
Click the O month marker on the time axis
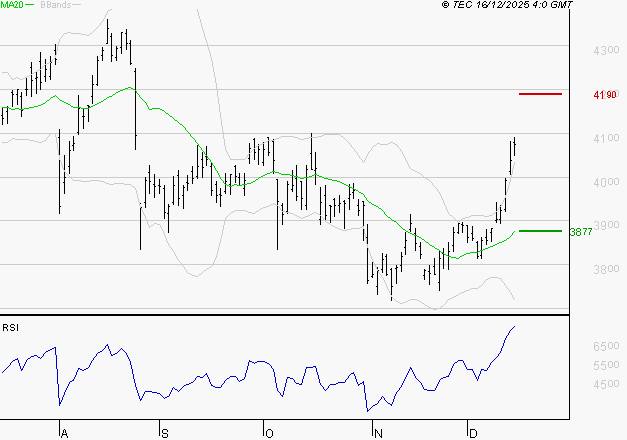(x=269, y=433)
